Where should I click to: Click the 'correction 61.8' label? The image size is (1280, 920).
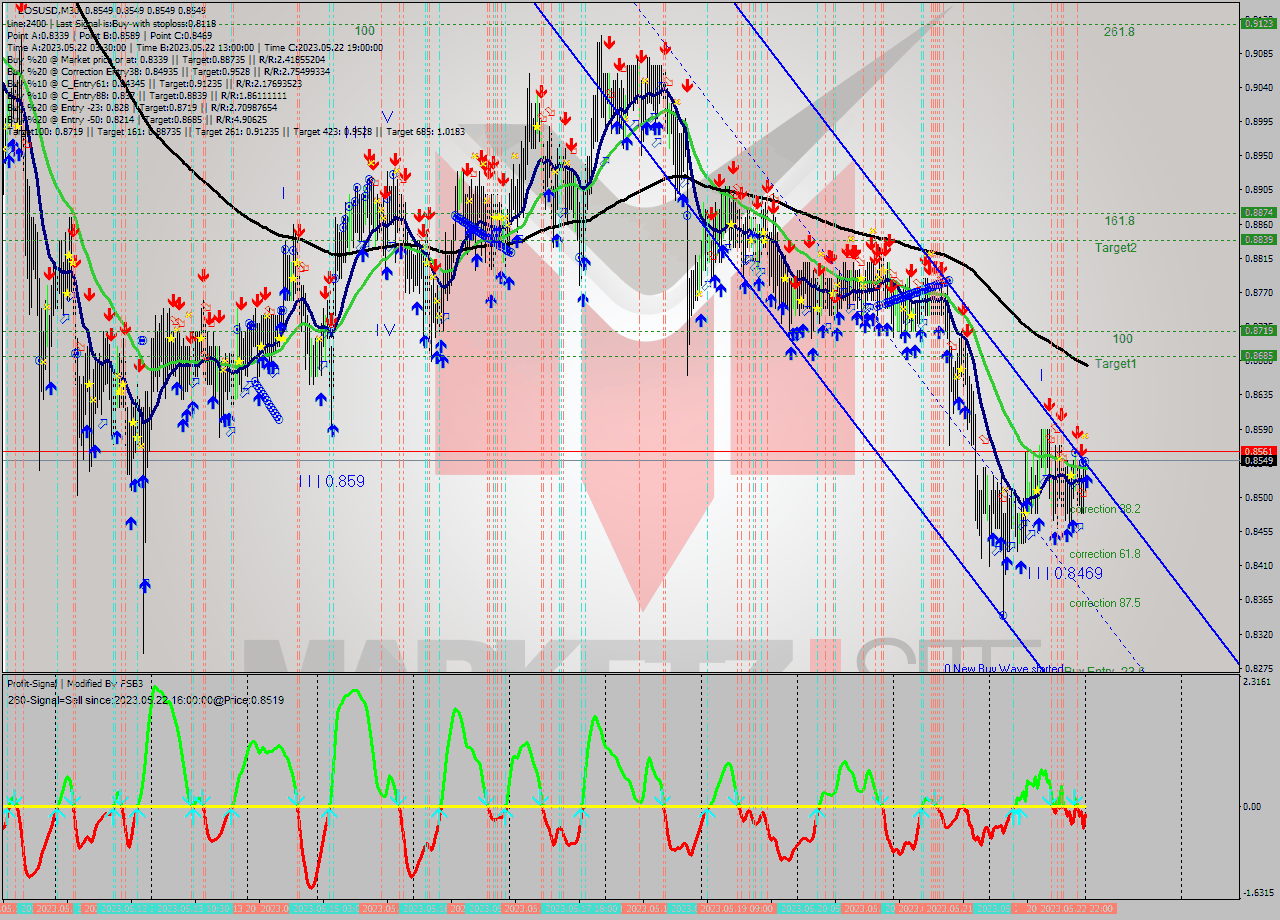coord(1105,554)
